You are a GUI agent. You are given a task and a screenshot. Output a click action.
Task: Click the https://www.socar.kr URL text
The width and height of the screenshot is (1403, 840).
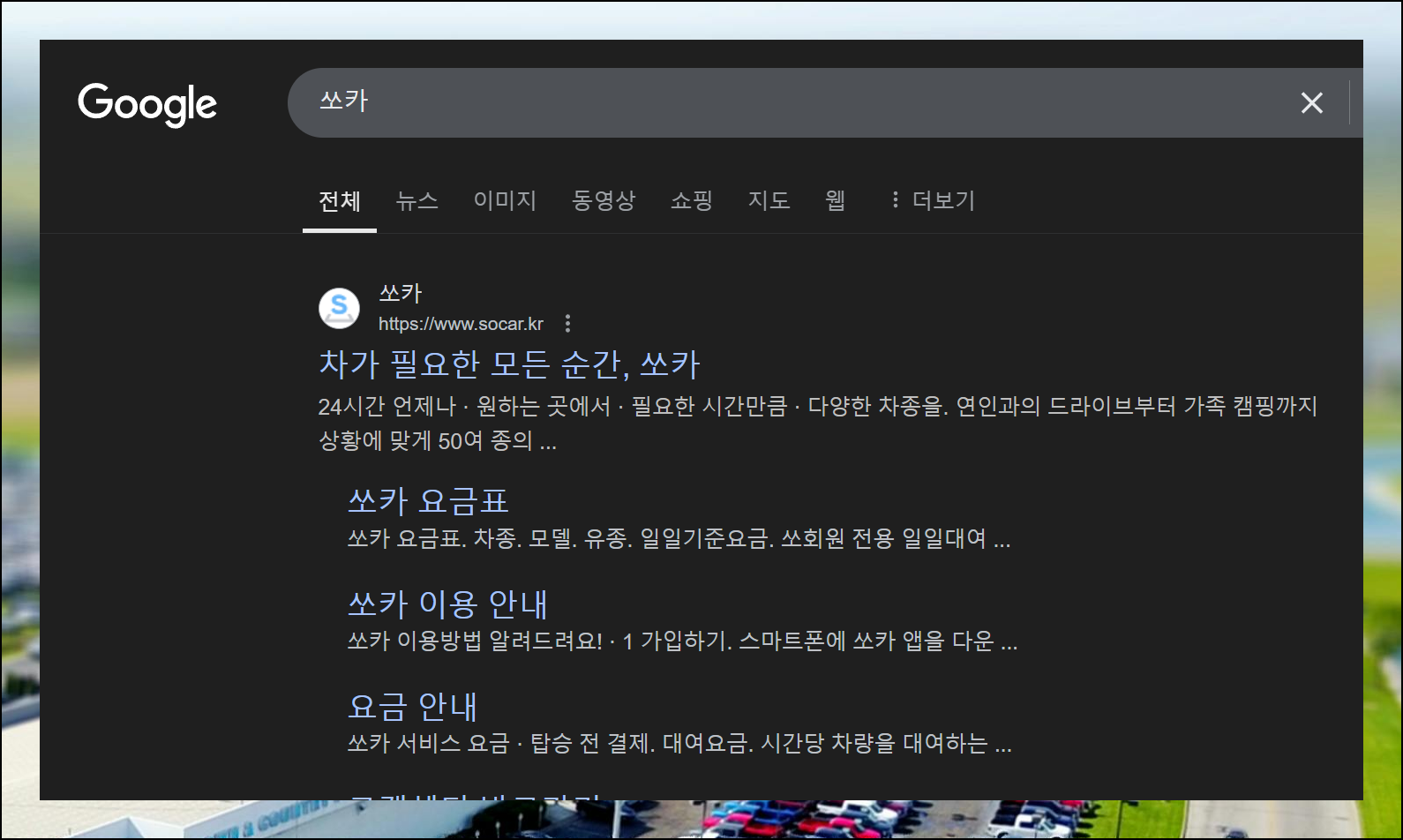(461, 324)
